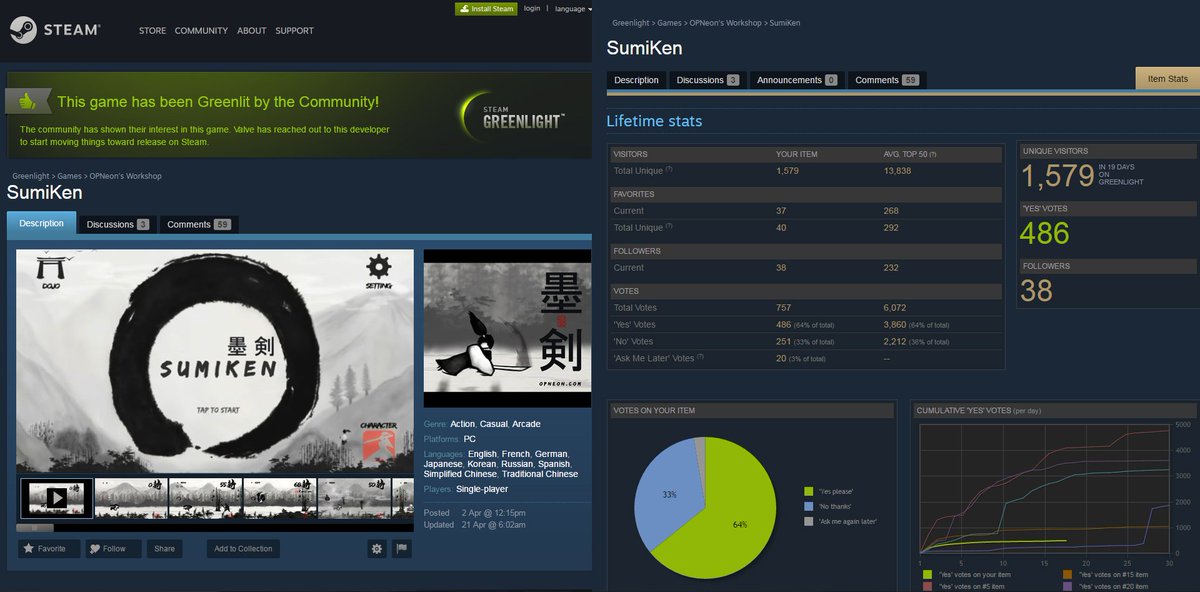This screenshot has width=1200, height=592.
Task: Click Add to Collection button
Action: point(243,548)
